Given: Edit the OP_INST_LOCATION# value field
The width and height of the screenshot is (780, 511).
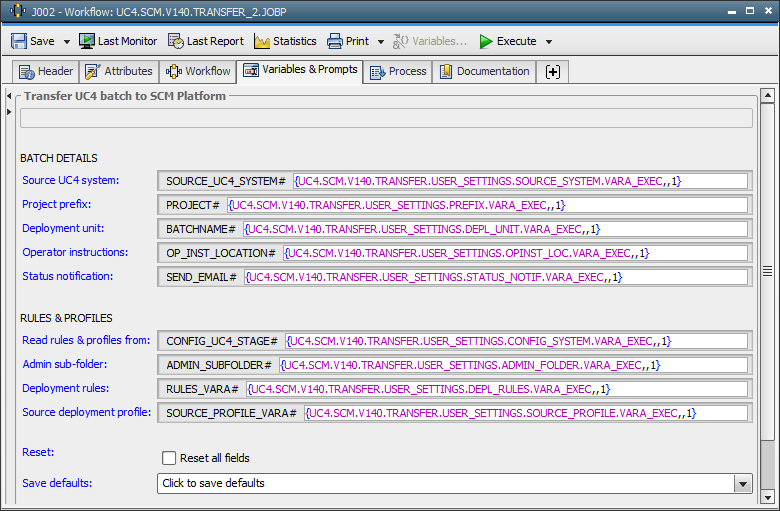Looking at the screenshot, I should 515,253.
